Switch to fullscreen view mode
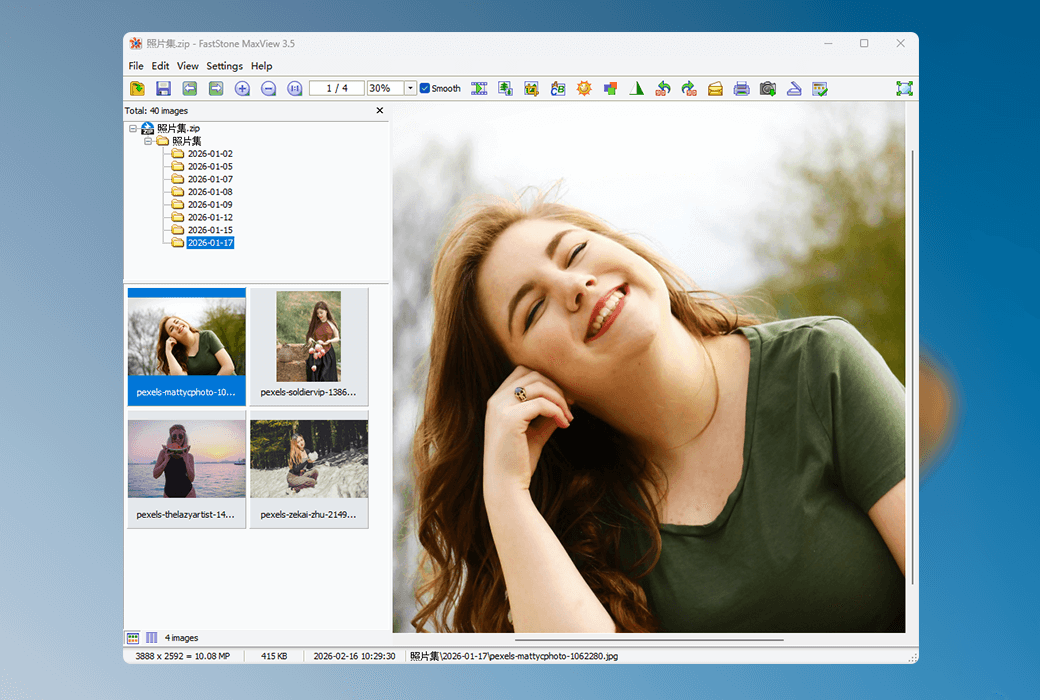The height and width of the screenshot is (700, 1040). 904,88
